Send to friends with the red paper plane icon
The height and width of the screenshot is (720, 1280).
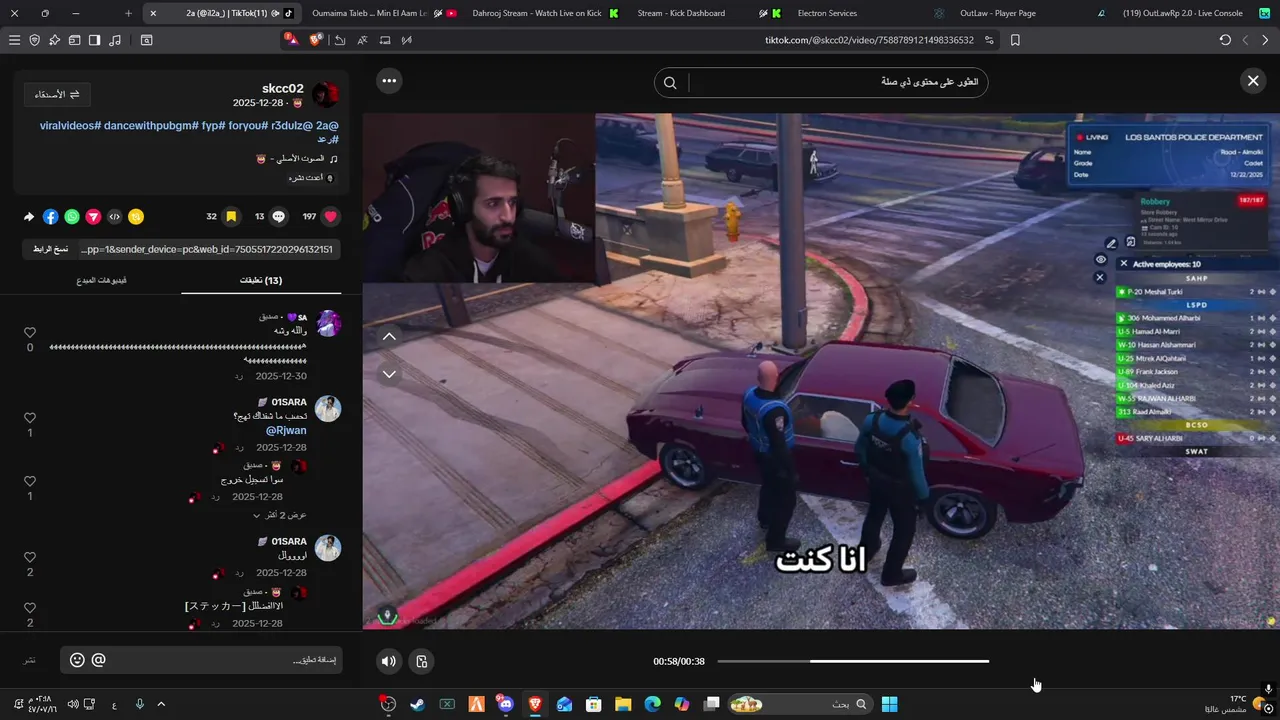coord(93,216)
